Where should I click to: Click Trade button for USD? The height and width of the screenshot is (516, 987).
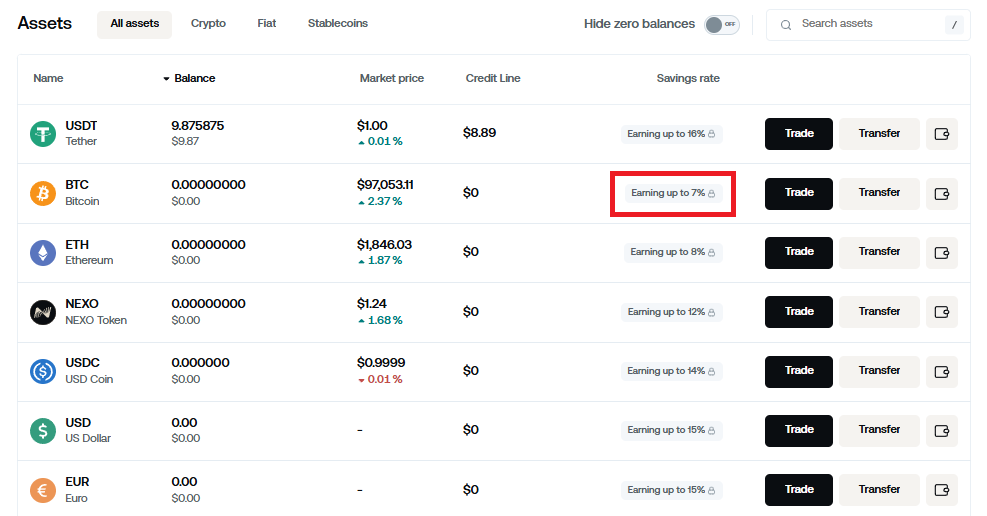point(799,430)
